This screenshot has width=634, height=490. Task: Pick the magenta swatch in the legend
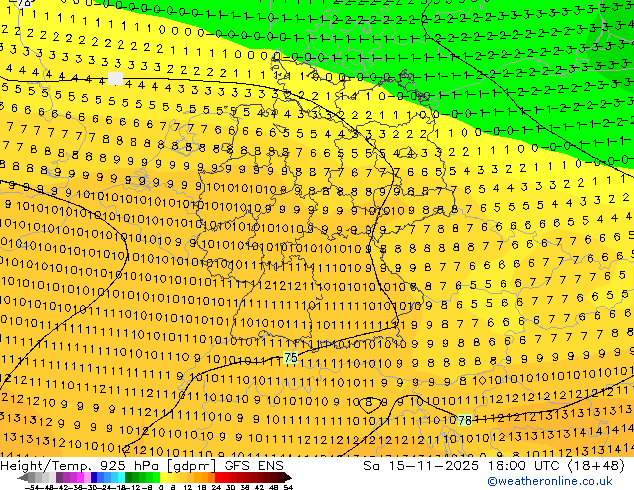point(80,478)
